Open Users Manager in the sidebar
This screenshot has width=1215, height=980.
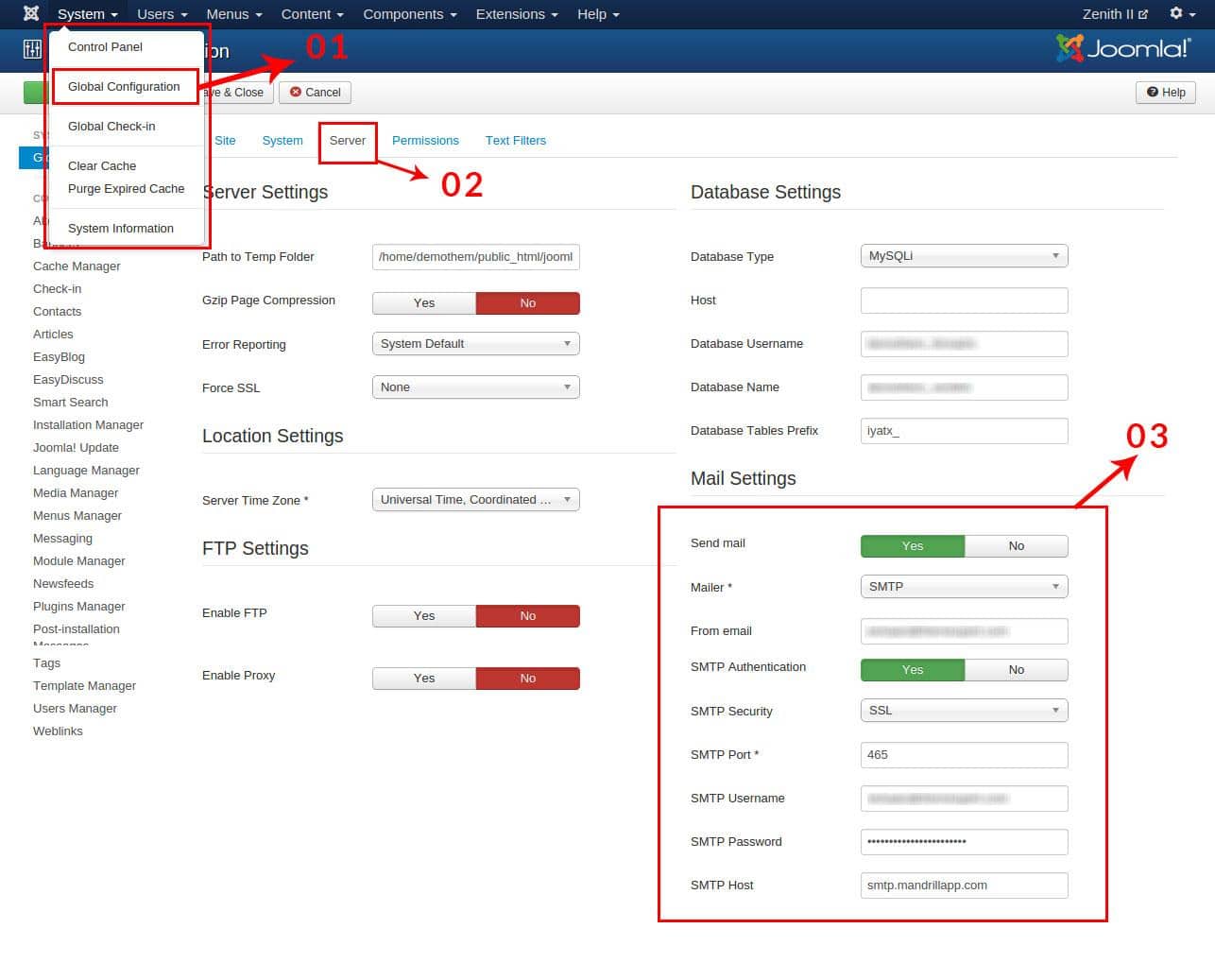point(75,708)
